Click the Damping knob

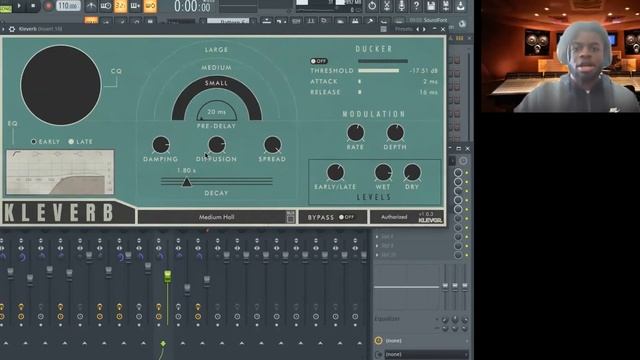161,145
